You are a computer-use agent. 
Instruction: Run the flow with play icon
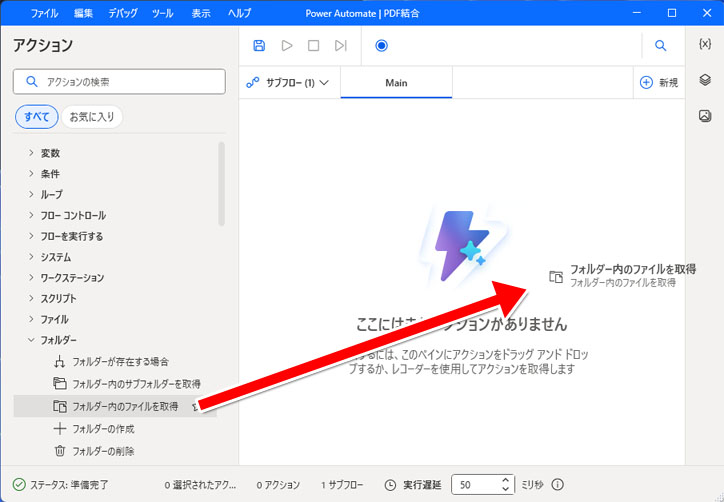[287, 46]
